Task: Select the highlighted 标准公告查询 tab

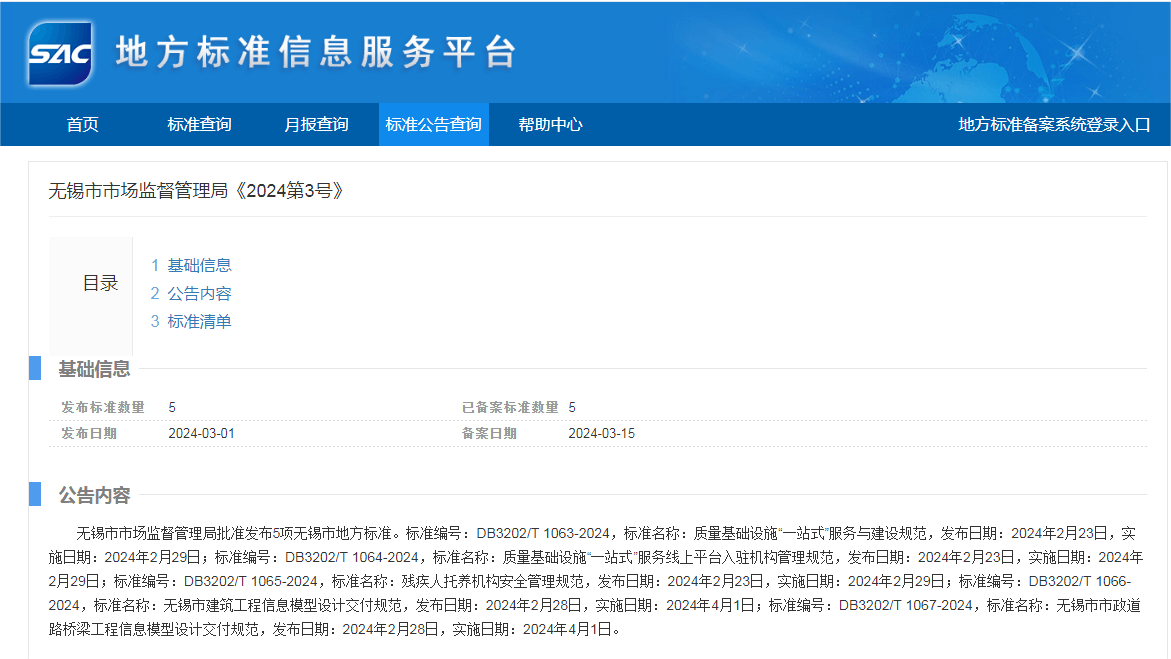Action: (x=433, y=125)
